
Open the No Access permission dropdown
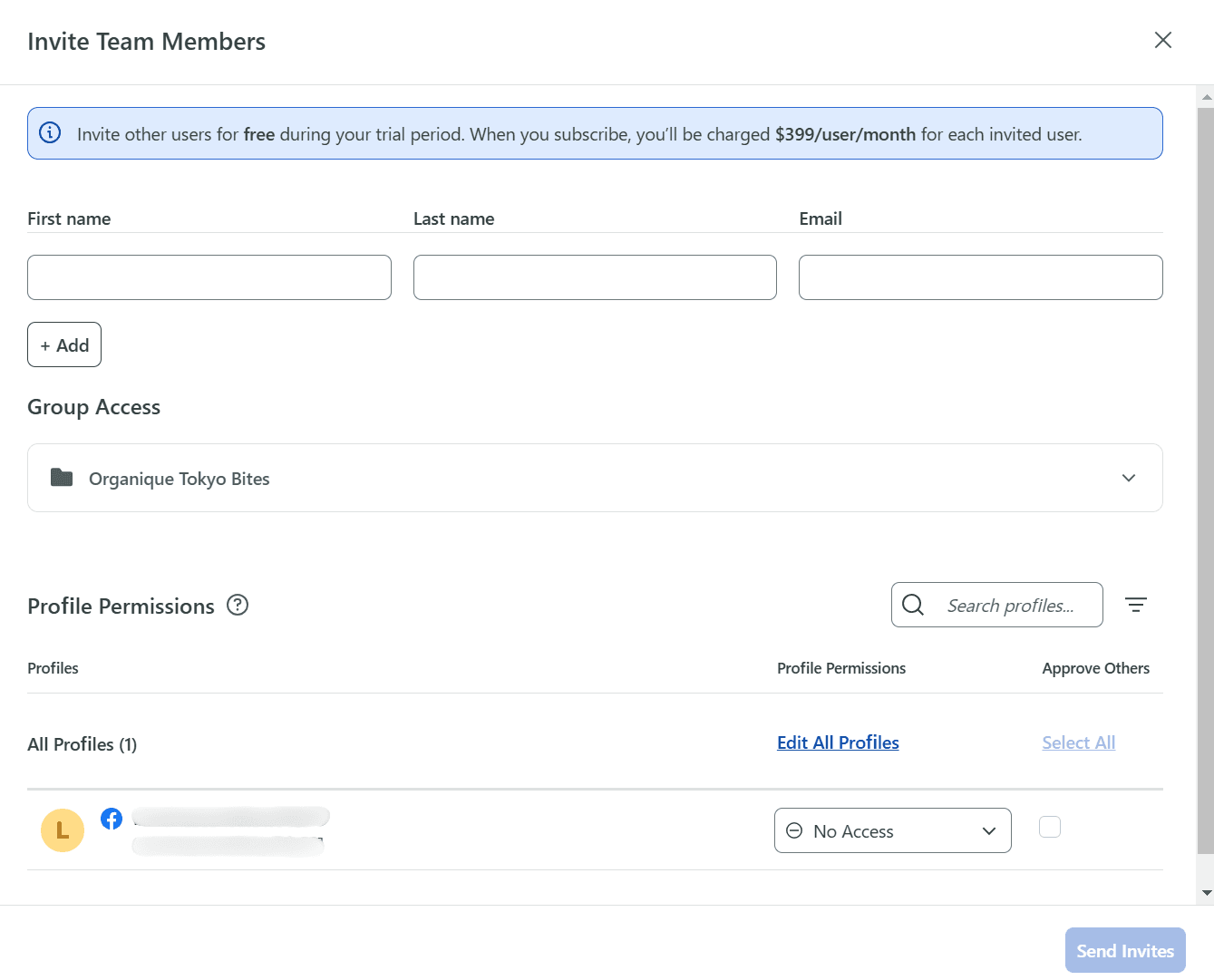tap(892, 830)
